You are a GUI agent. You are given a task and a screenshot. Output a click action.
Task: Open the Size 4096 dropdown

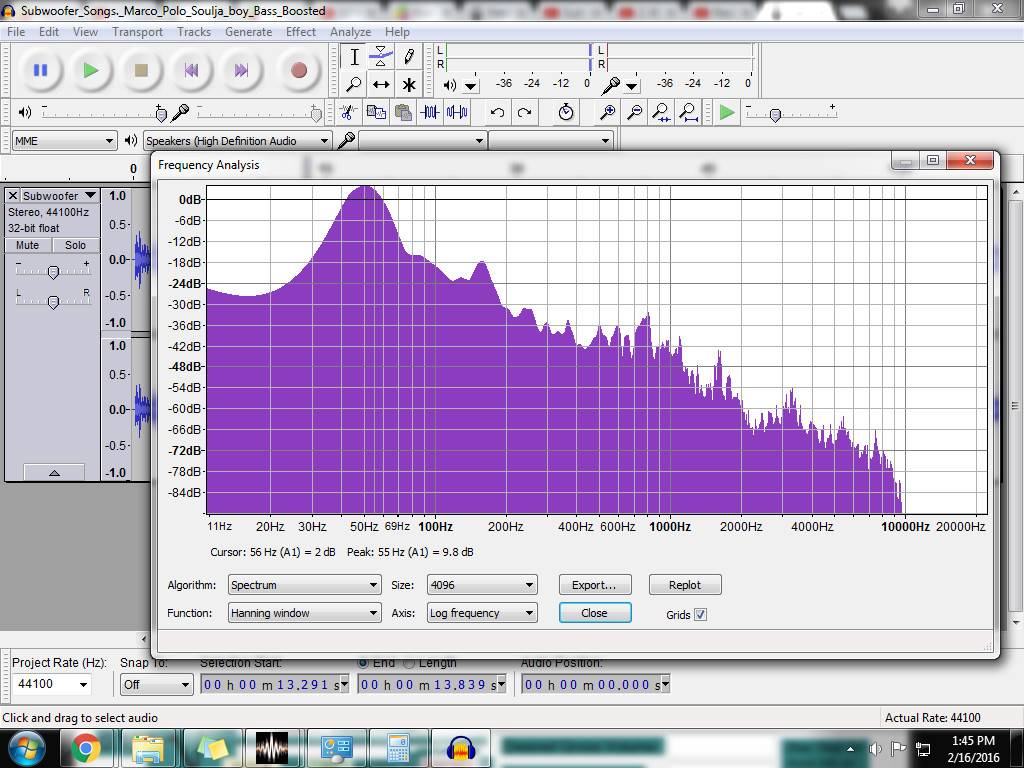482,585
